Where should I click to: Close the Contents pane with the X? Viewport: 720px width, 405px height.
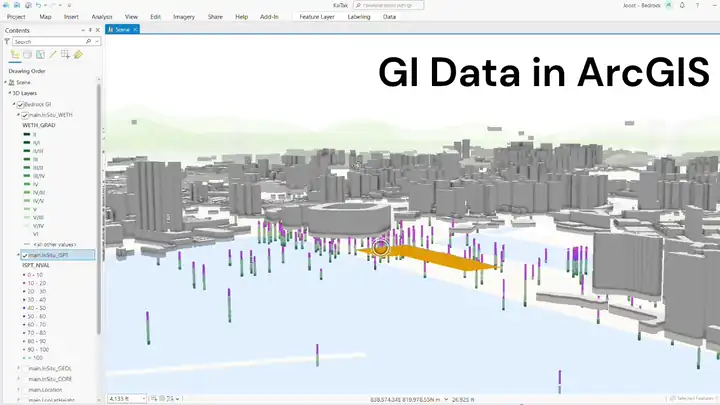pyautogui.click(x=97, y=30)
